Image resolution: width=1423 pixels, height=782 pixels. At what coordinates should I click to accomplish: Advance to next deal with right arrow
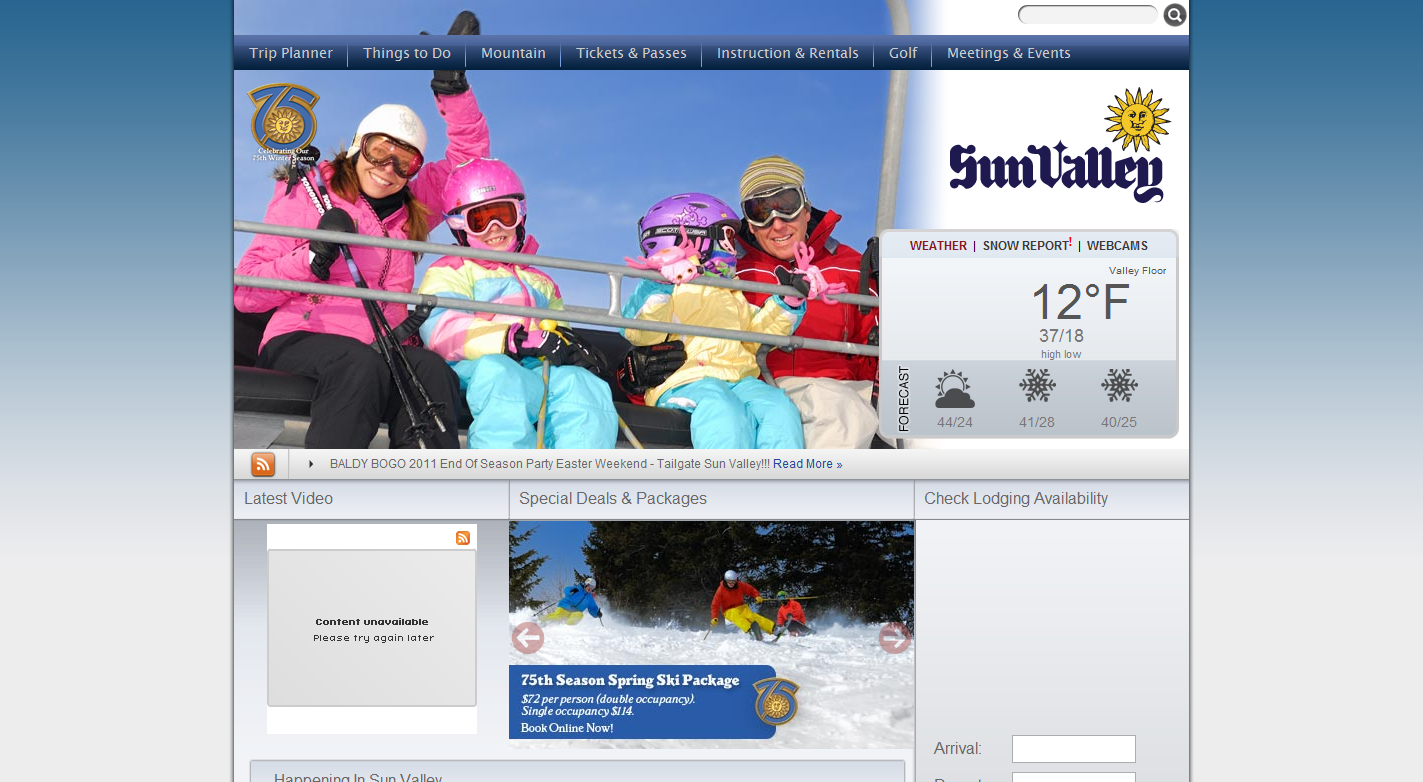(x=894, y=638)
